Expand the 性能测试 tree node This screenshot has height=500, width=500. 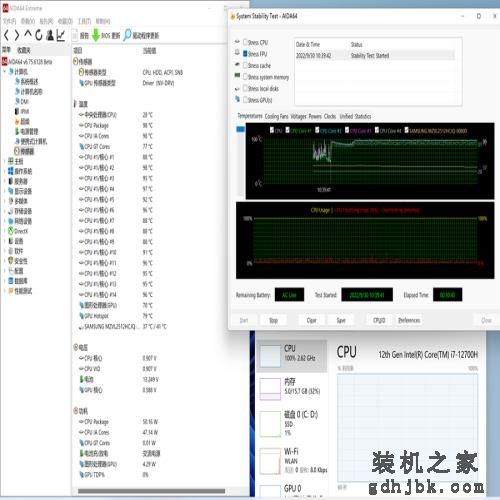click(5, 291)
